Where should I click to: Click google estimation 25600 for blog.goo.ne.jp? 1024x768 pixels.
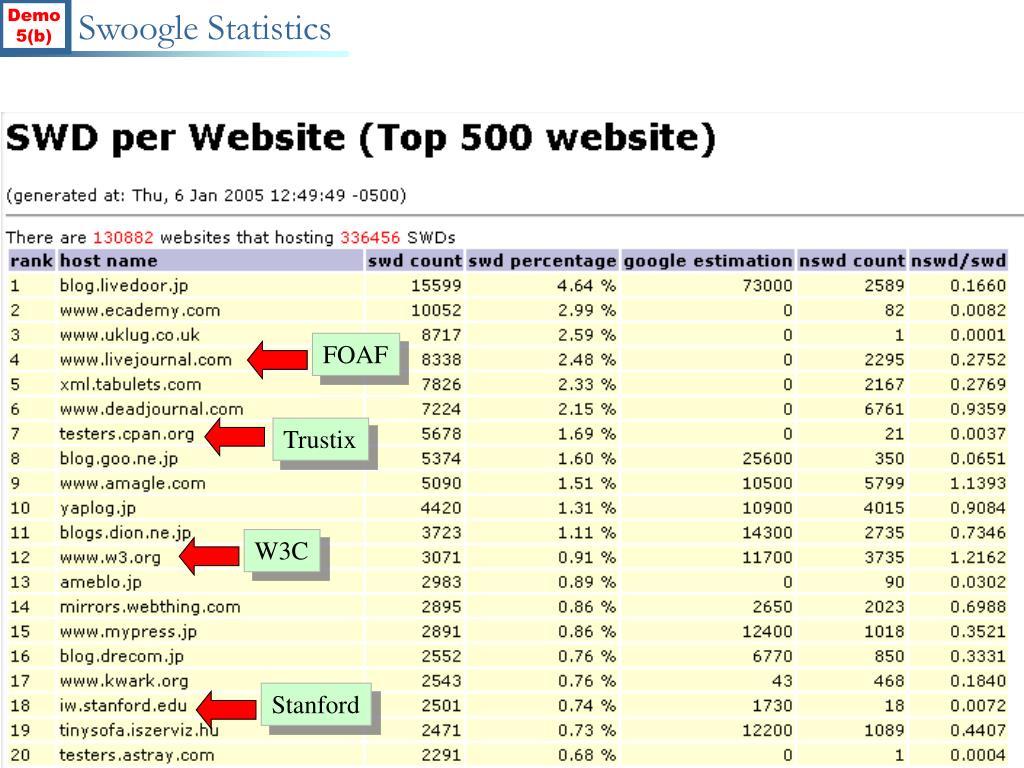pyautogui.click(x=767, y=458)
